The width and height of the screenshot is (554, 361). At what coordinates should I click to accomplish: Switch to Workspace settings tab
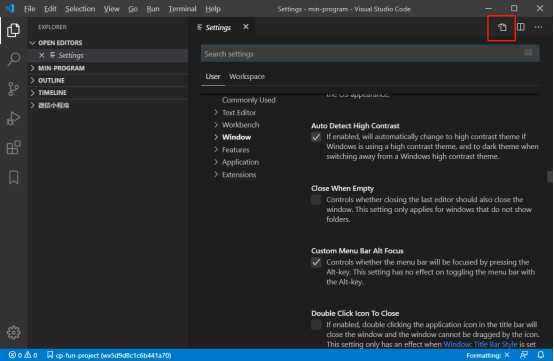click(x=247, y=76)
